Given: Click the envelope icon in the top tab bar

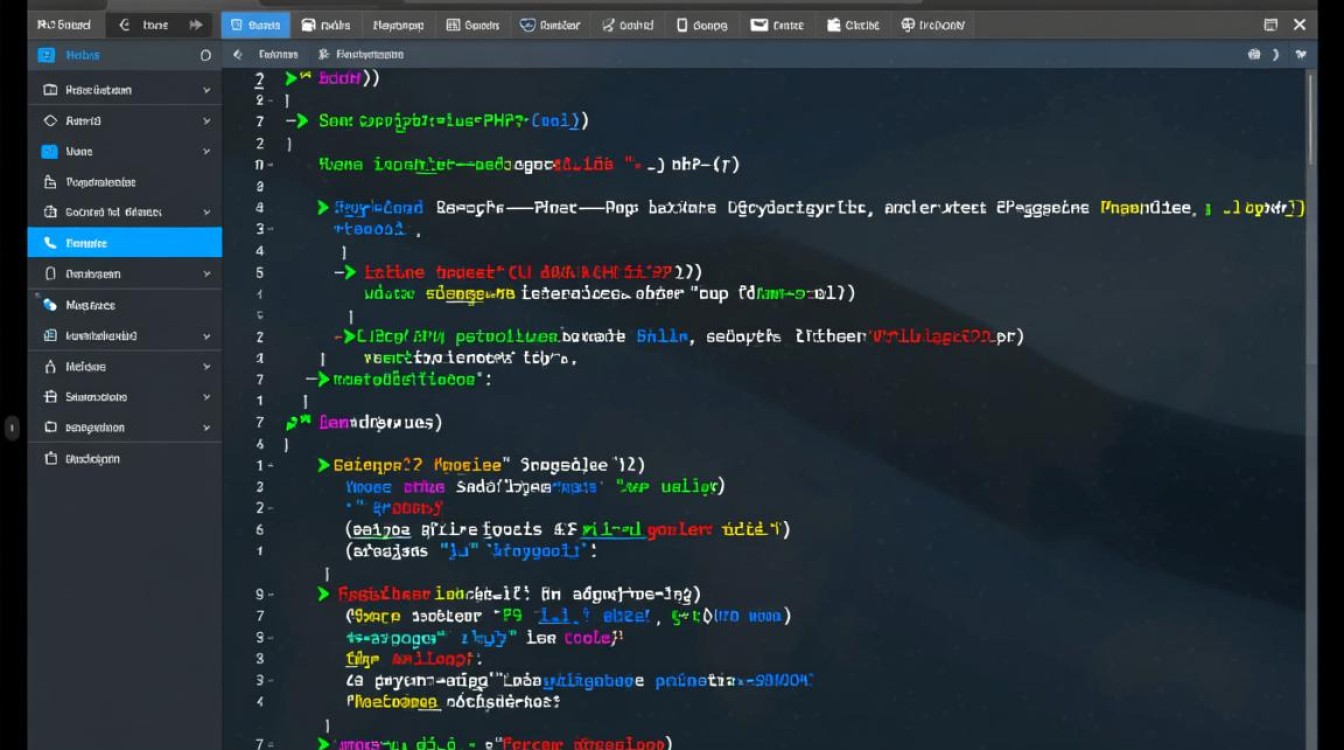Looking at the screenshot, I should coord(759,25).
